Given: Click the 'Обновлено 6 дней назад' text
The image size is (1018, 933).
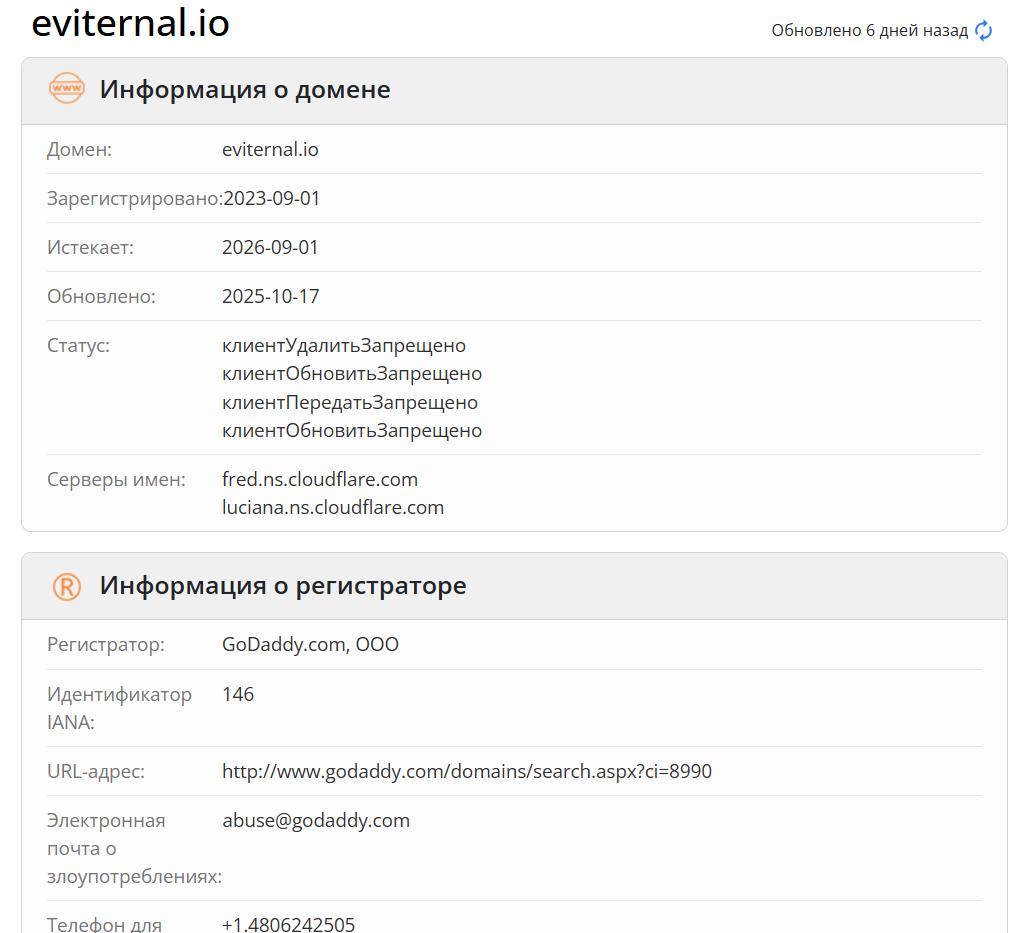Looking at the screenshot, I should 869,30.
